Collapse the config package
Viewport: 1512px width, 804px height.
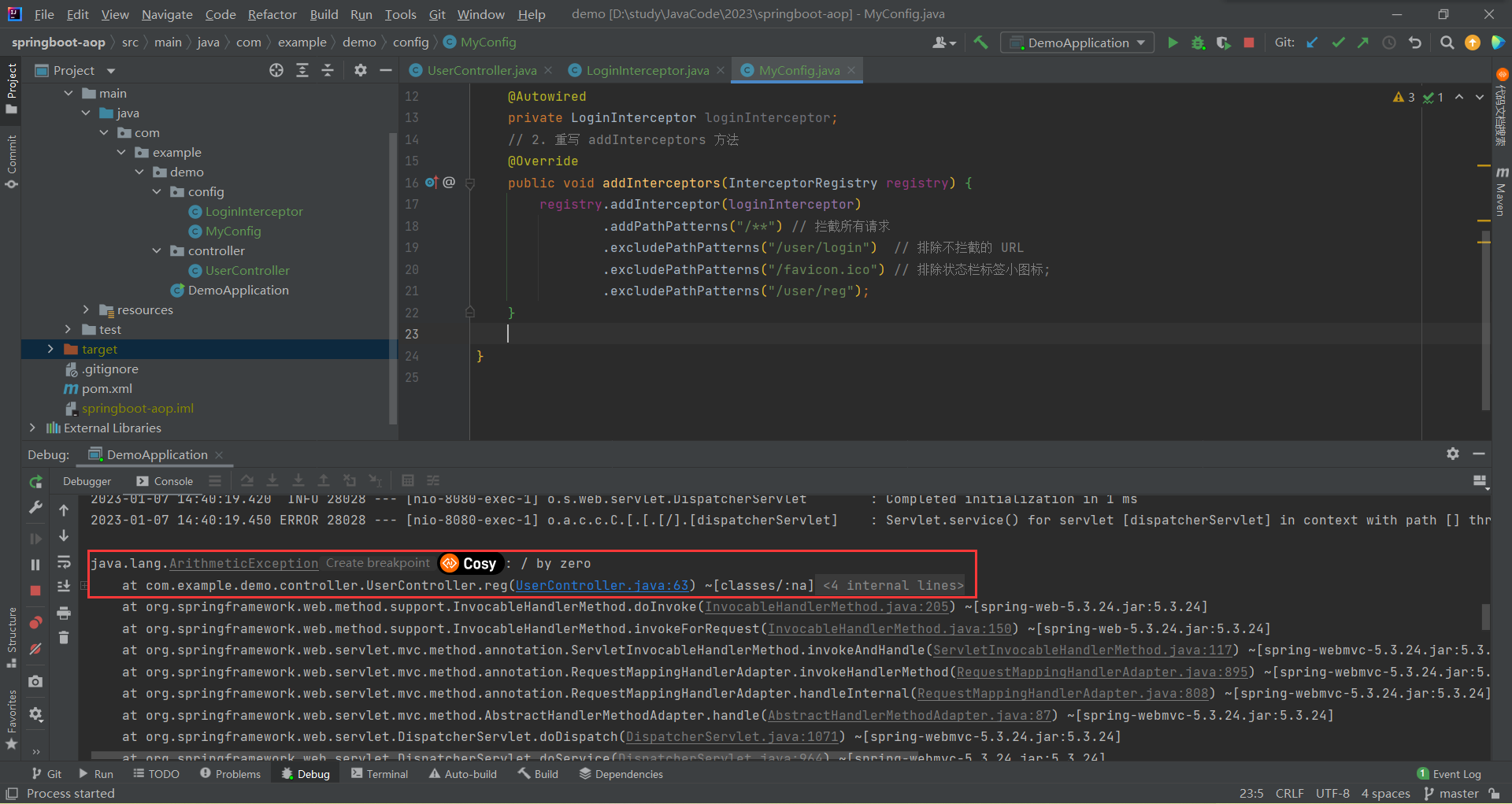[157, 191]
